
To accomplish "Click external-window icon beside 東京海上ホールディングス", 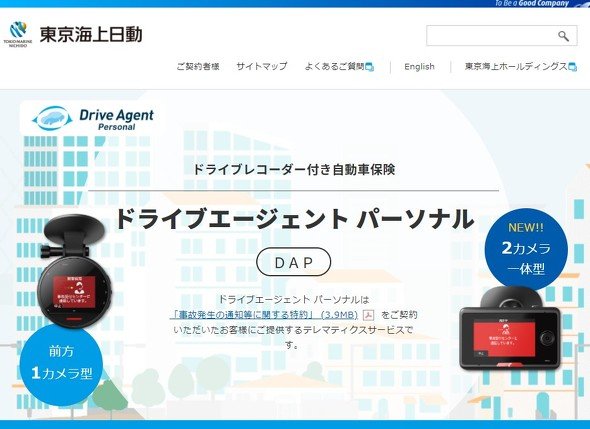I will pyautogui.click(x=572, y=67).
